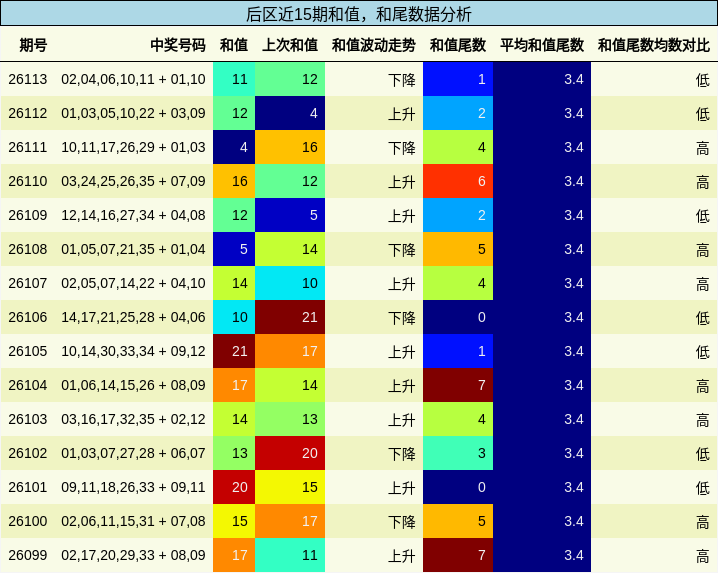Click winning numbers 02,06,11,15,31 + 07,08
Image resolution: width=718 pixels, height=573 pixels.
coord(133,521)
